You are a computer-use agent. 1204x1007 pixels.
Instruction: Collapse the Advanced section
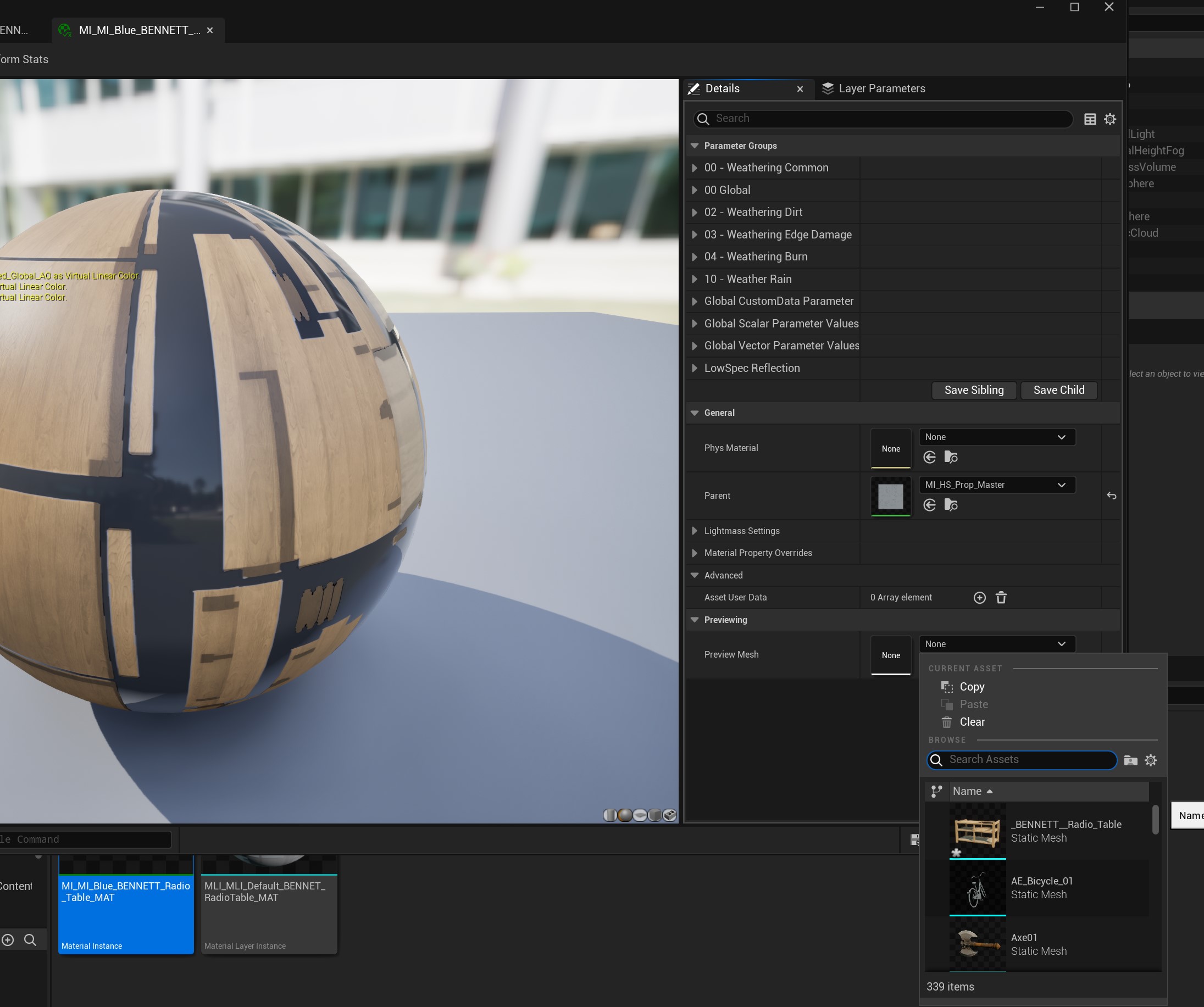coord(694,575)
